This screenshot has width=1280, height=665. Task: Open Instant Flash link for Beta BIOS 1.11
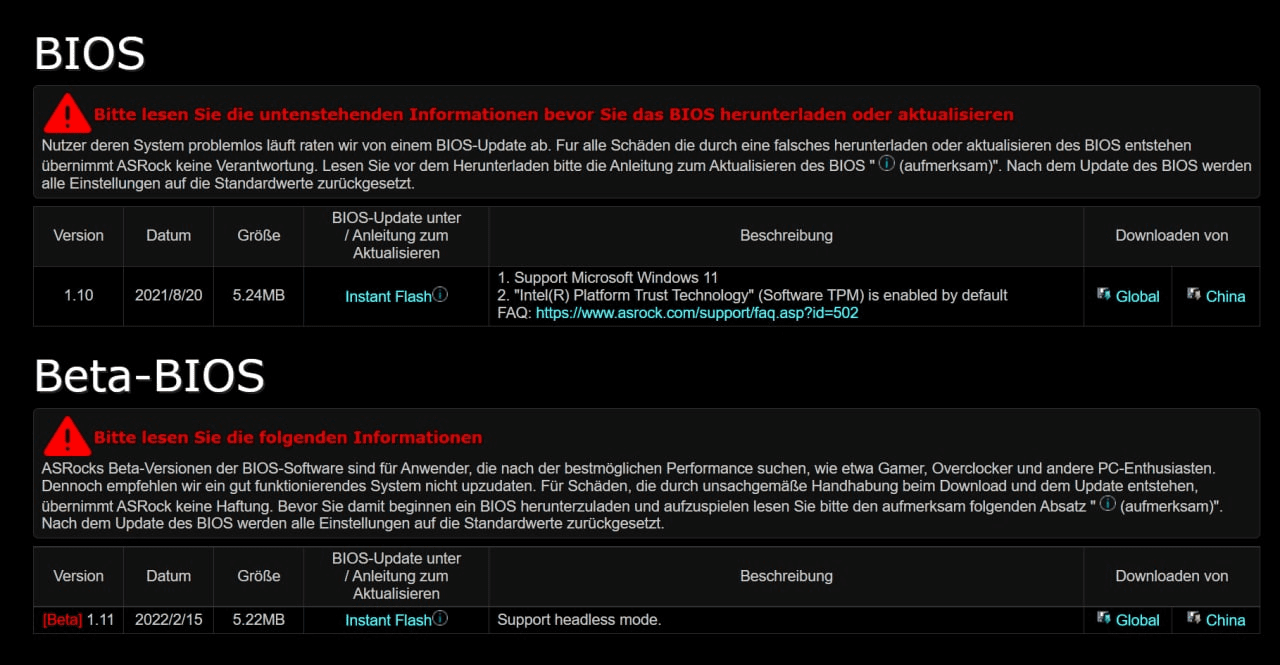[388, 620]
